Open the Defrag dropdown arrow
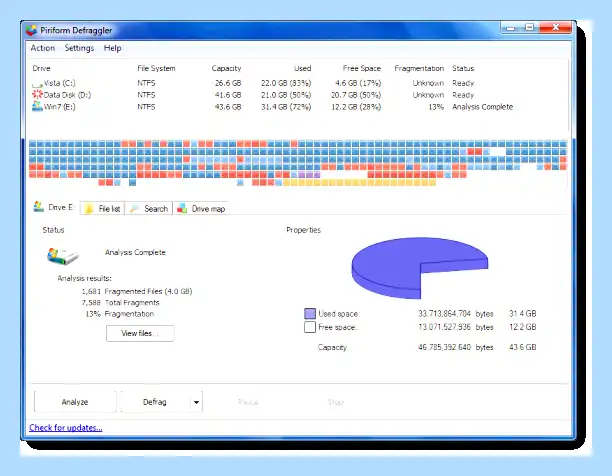Viewport: 612px width, 476px height. point(196,402)
